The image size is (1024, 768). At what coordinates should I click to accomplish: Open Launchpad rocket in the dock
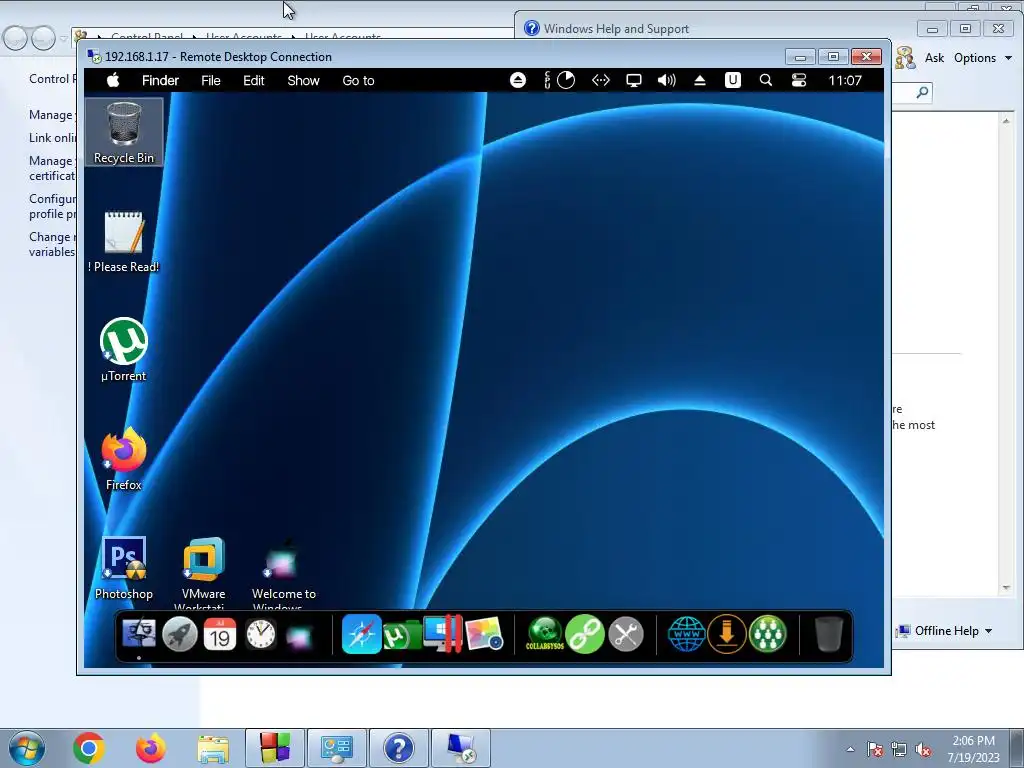coord(180,634)
